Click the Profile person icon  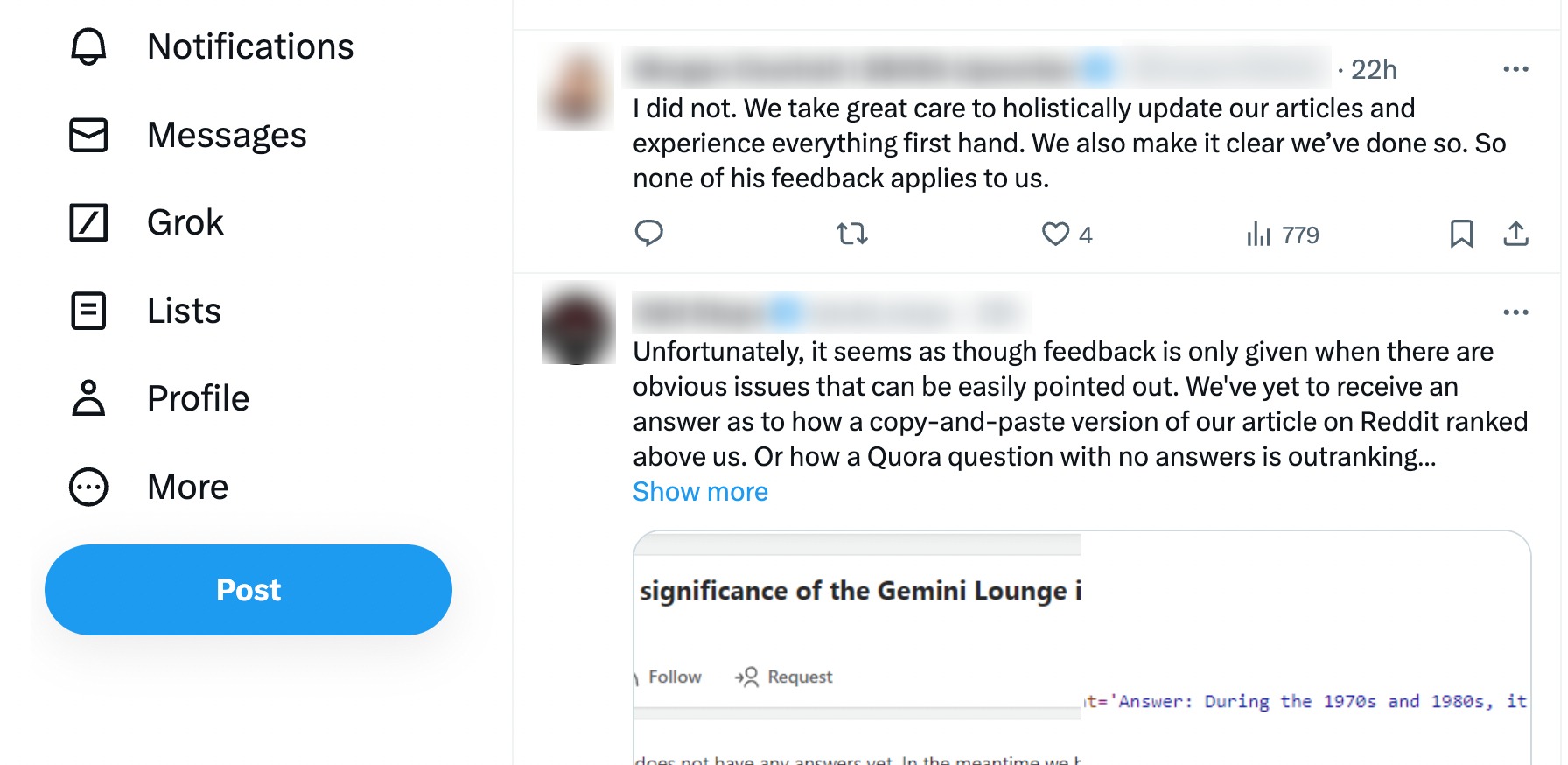coord(88,398)
